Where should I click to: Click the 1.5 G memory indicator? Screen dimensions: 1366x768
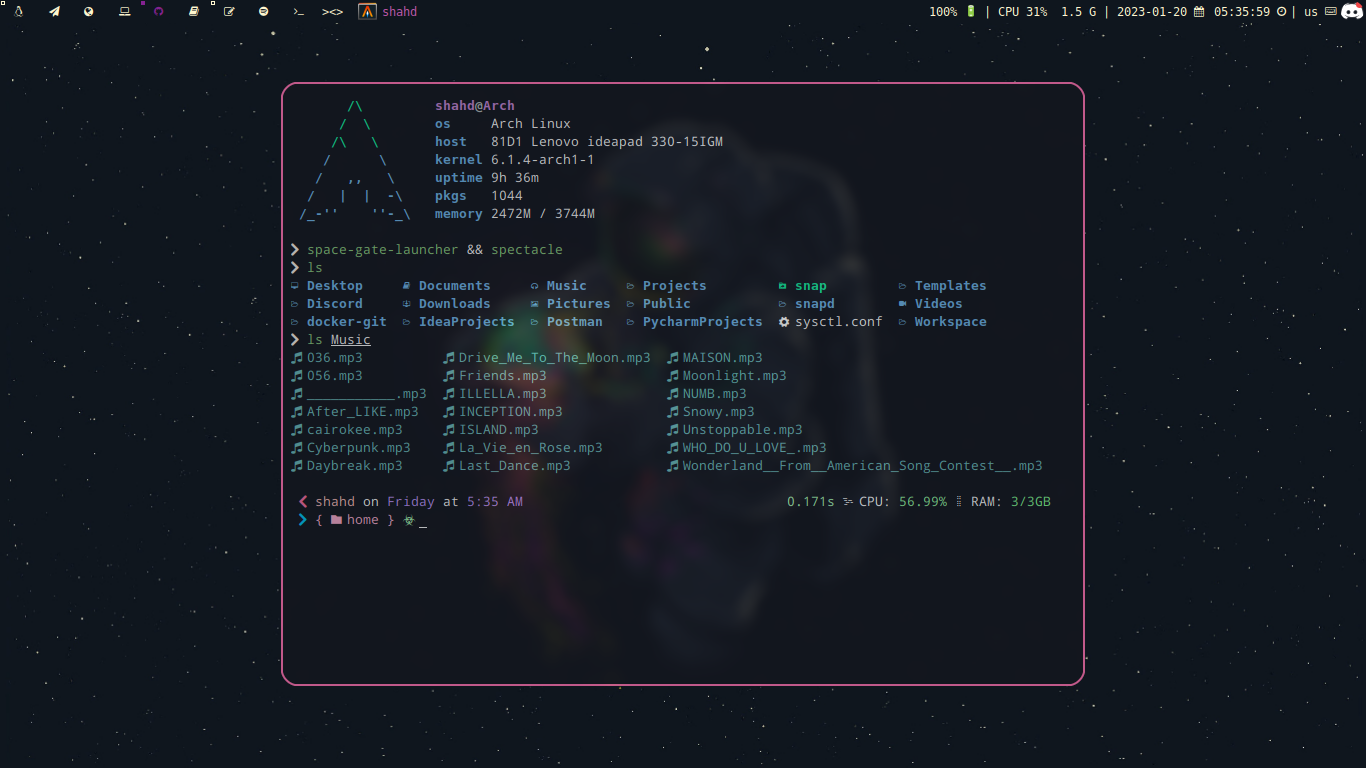[x=1078, y=12]
